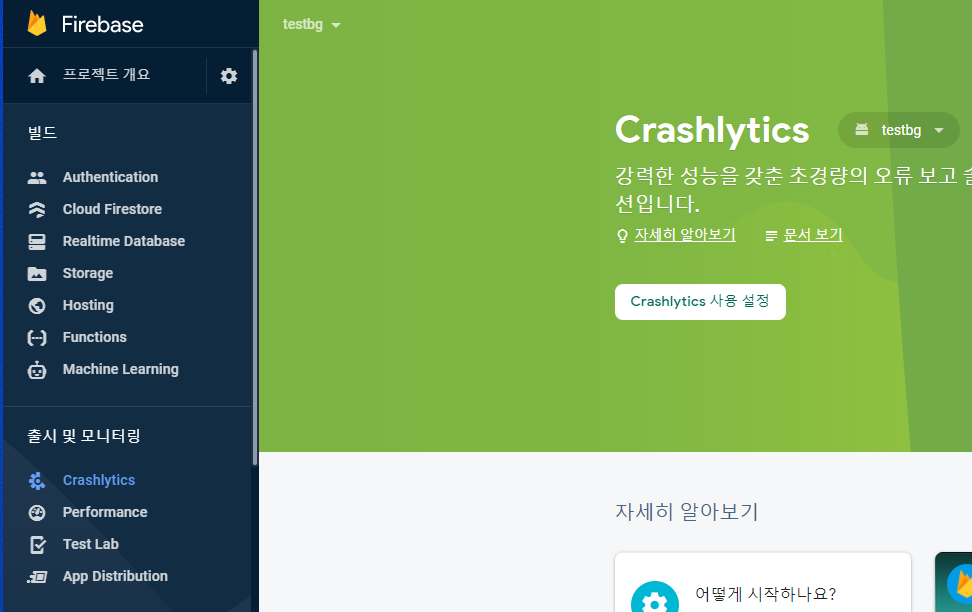Open project settings gear icon
972x612 pixels.
(229, 76)
